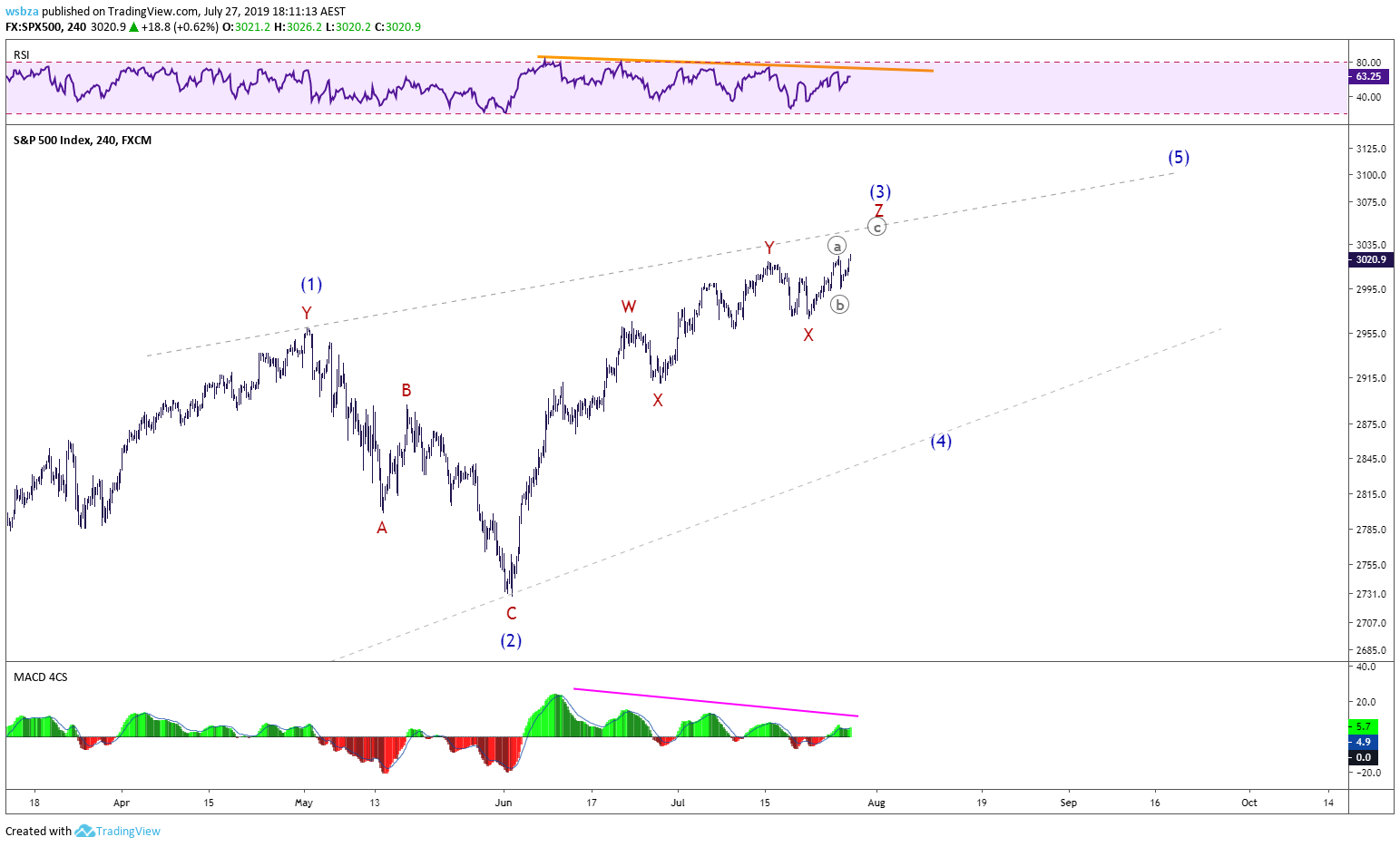Screen dimensions: 1400x847
Task: Click the green up-triangle price change icon
Action: tap(133, 27)
